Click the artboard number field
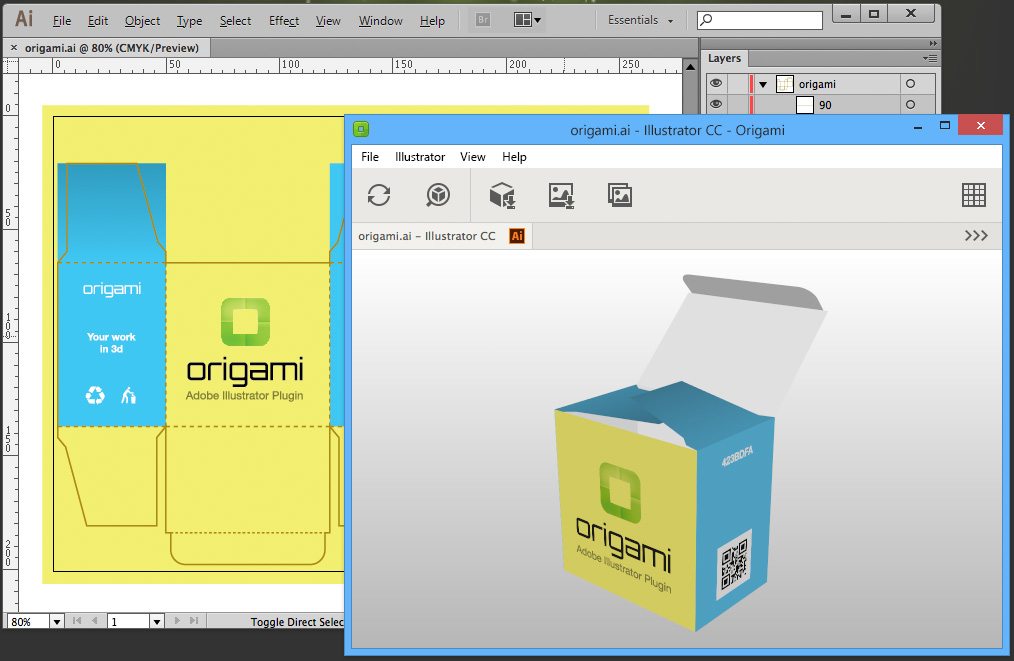This screenshot has width=1014, height=661. (x=128, y=622)
